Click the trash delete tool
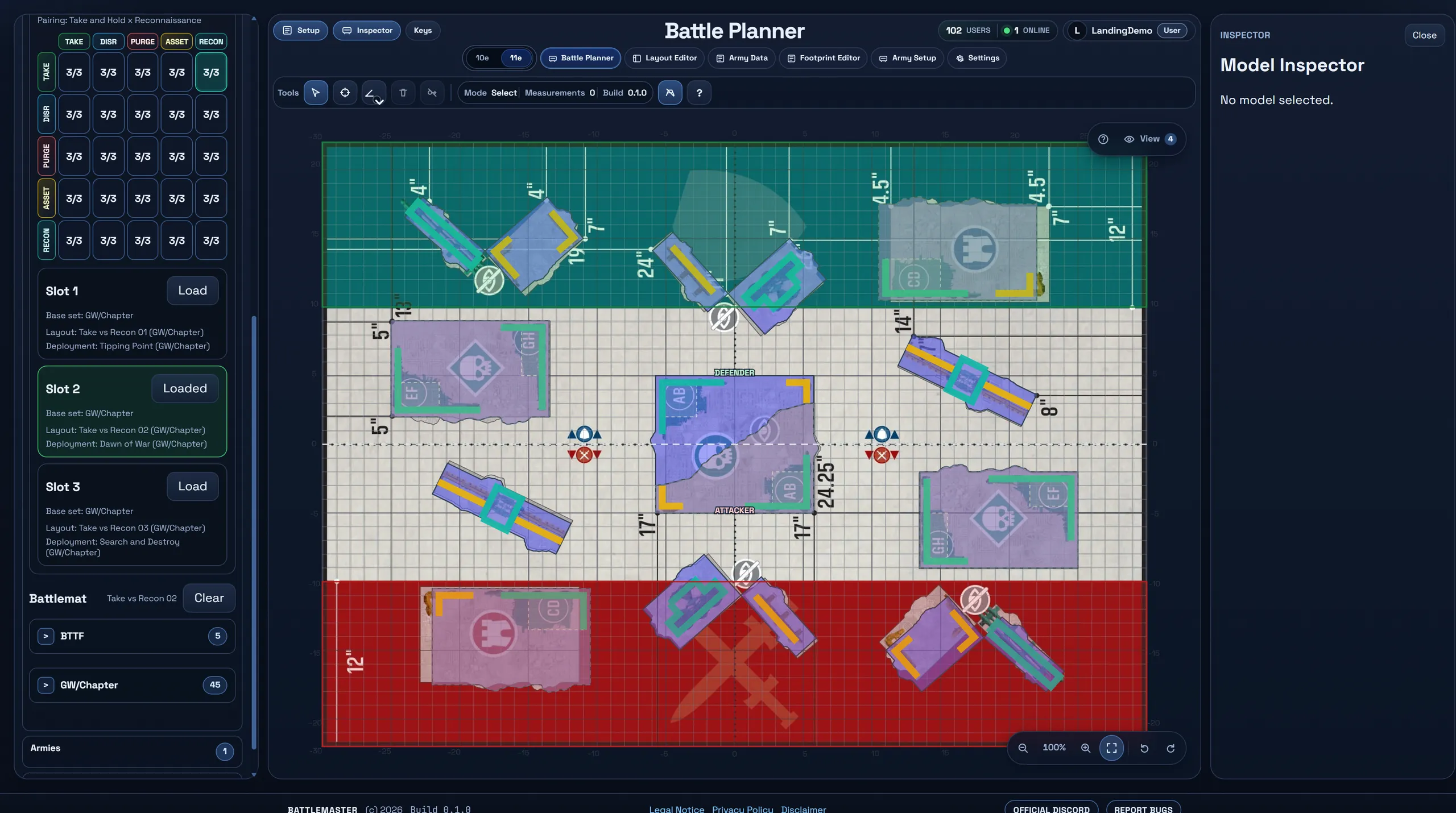This screenshot has width=1456, height=813. (x=403, y=93)
